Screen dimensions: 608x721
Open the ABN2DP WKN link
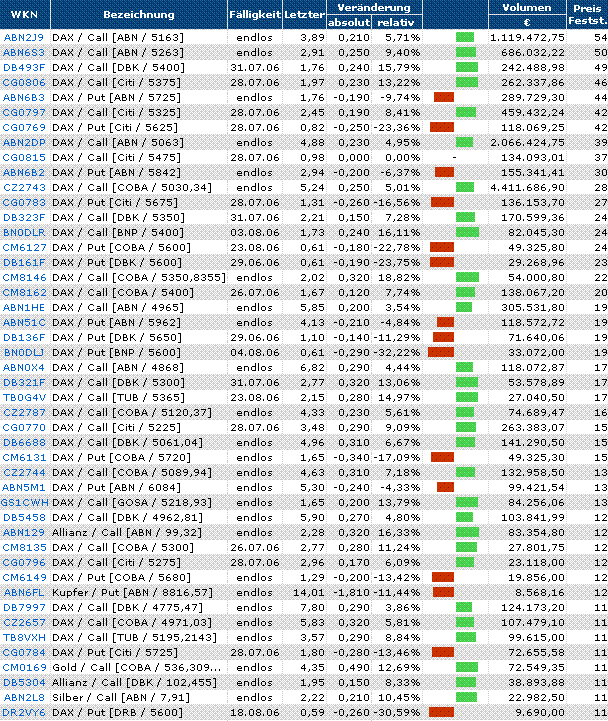click(x=24, y=143)
